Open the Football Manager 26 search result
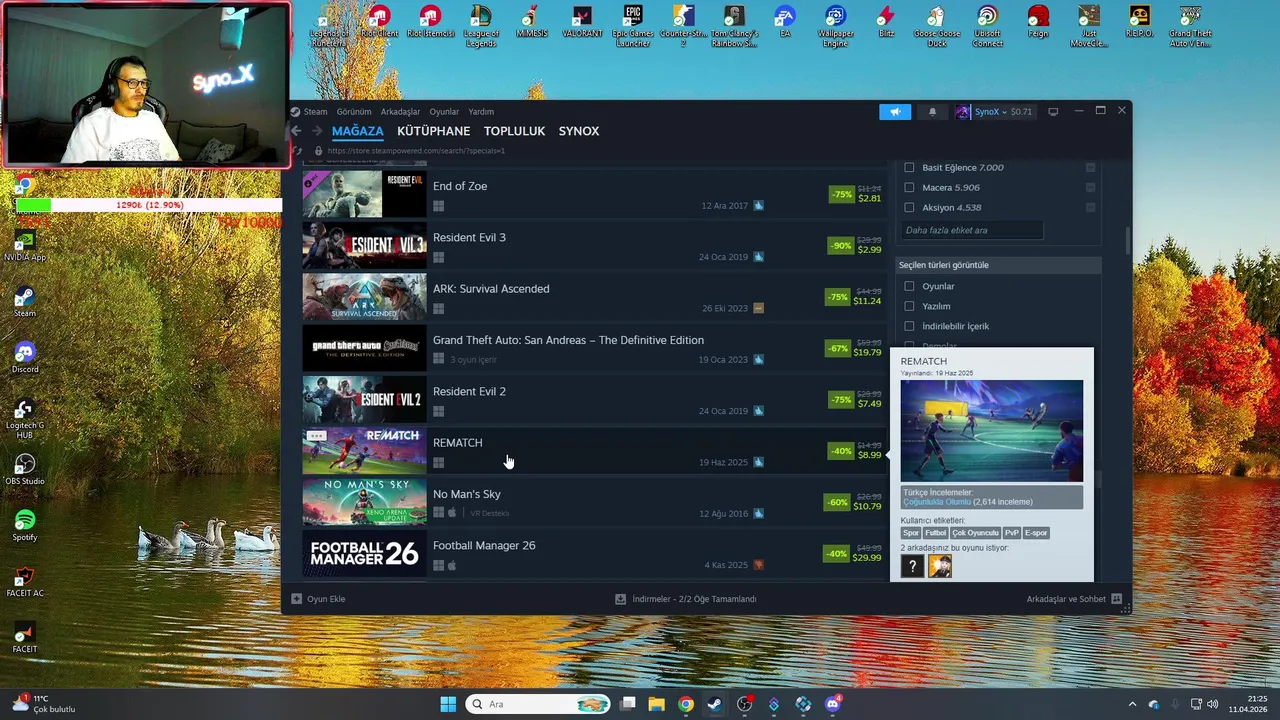This screenshot has height=720, width=1280. pyautogui.click(x=594, y=553)
